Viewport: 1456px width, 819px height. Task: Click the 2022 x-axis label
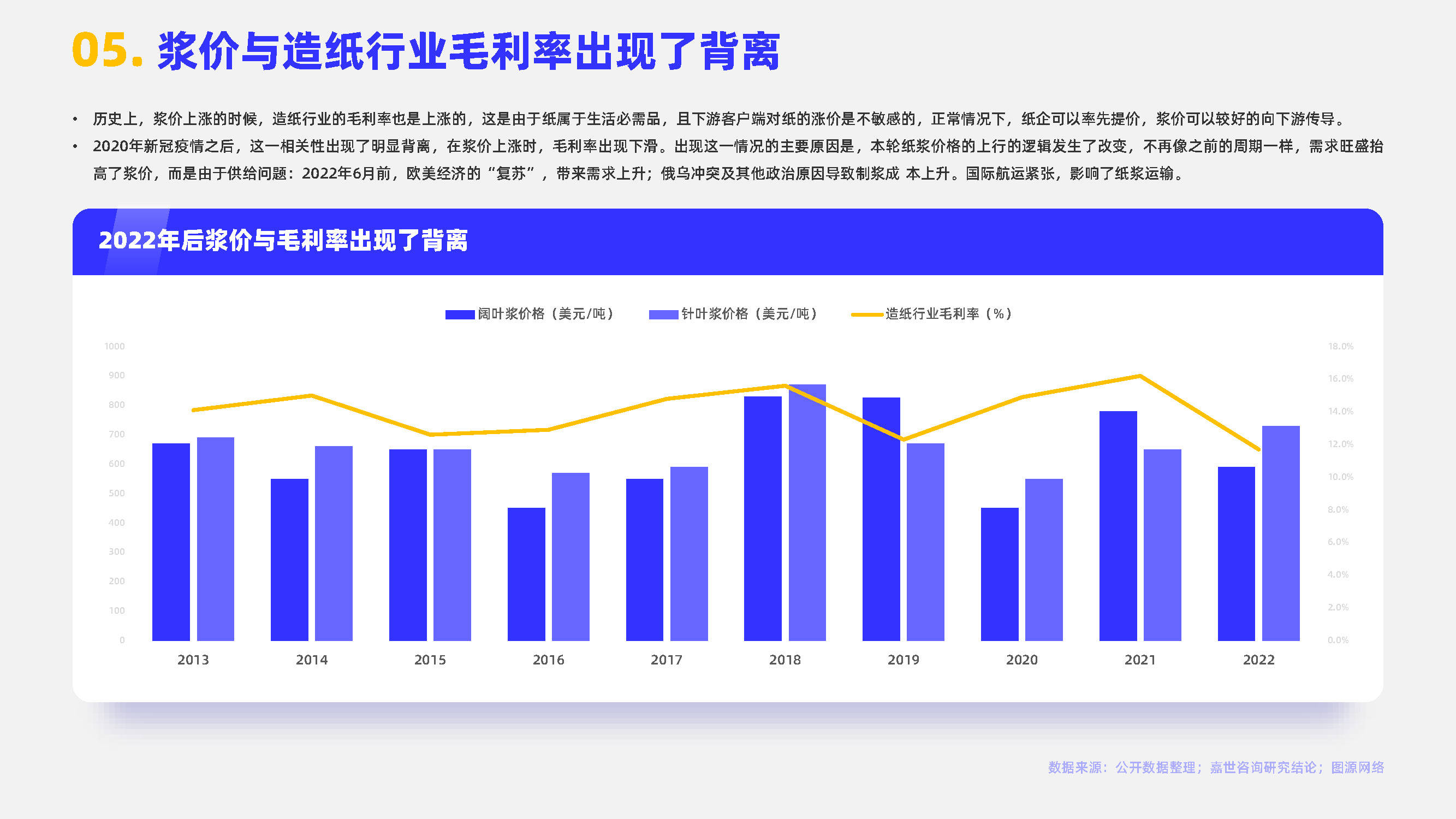1259,660
